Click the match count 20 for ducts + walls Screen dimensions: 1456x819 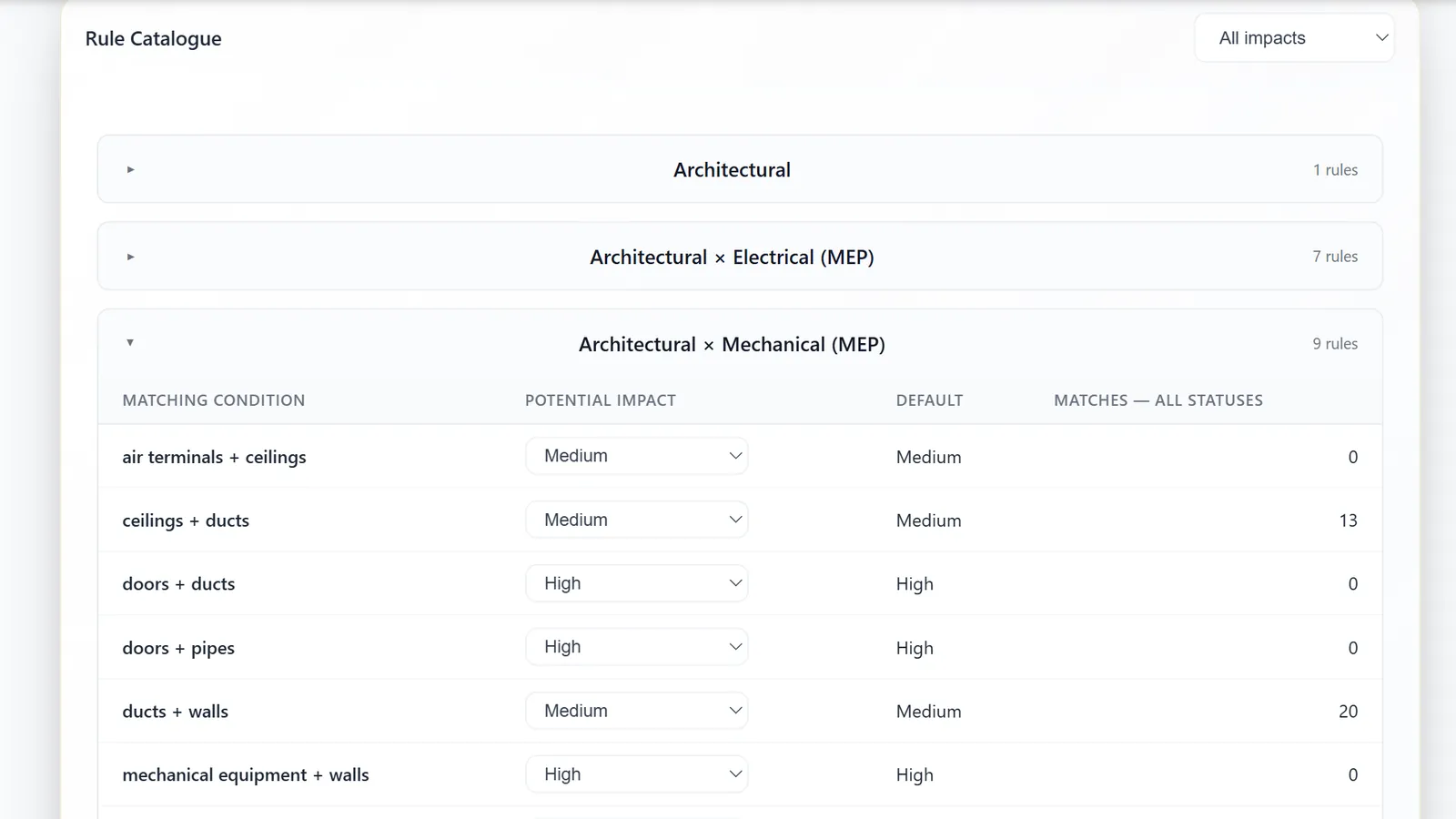tap(1348, 712)
